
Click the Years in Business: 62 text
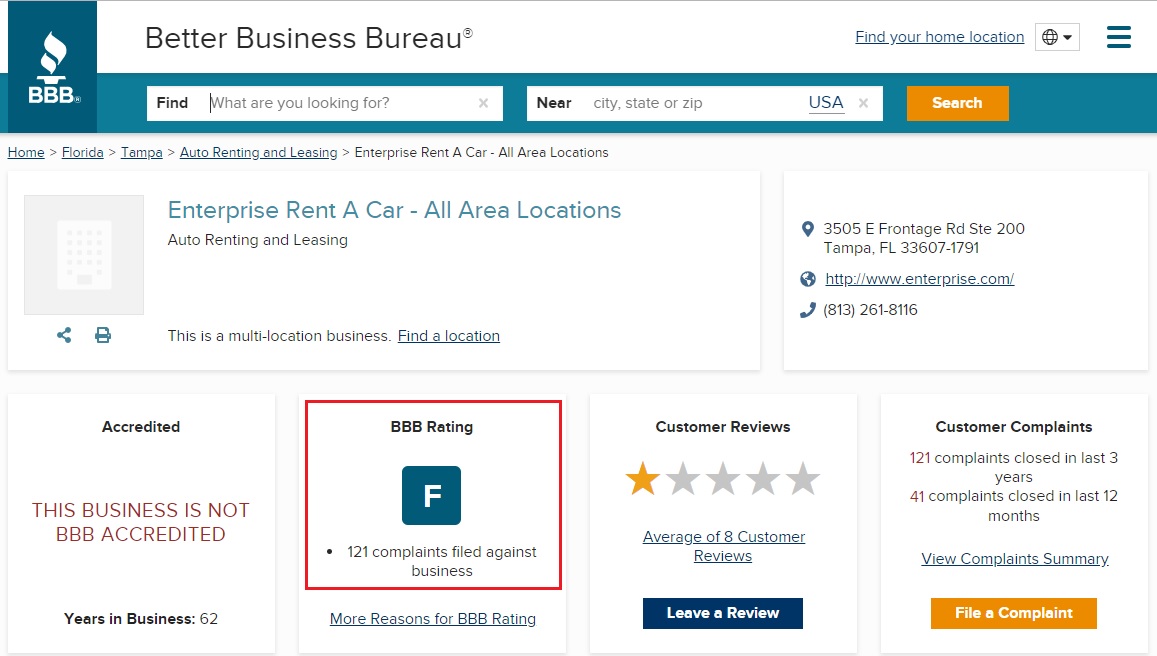coord(141,619)
